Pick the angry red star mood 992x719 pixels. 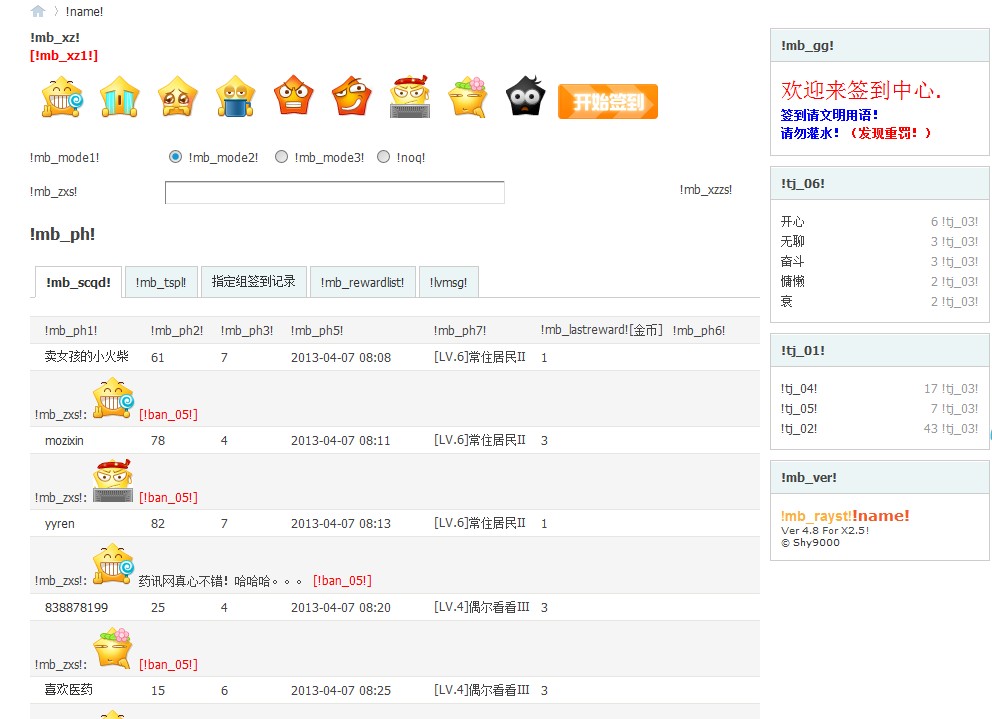click(x=294, y=97)
